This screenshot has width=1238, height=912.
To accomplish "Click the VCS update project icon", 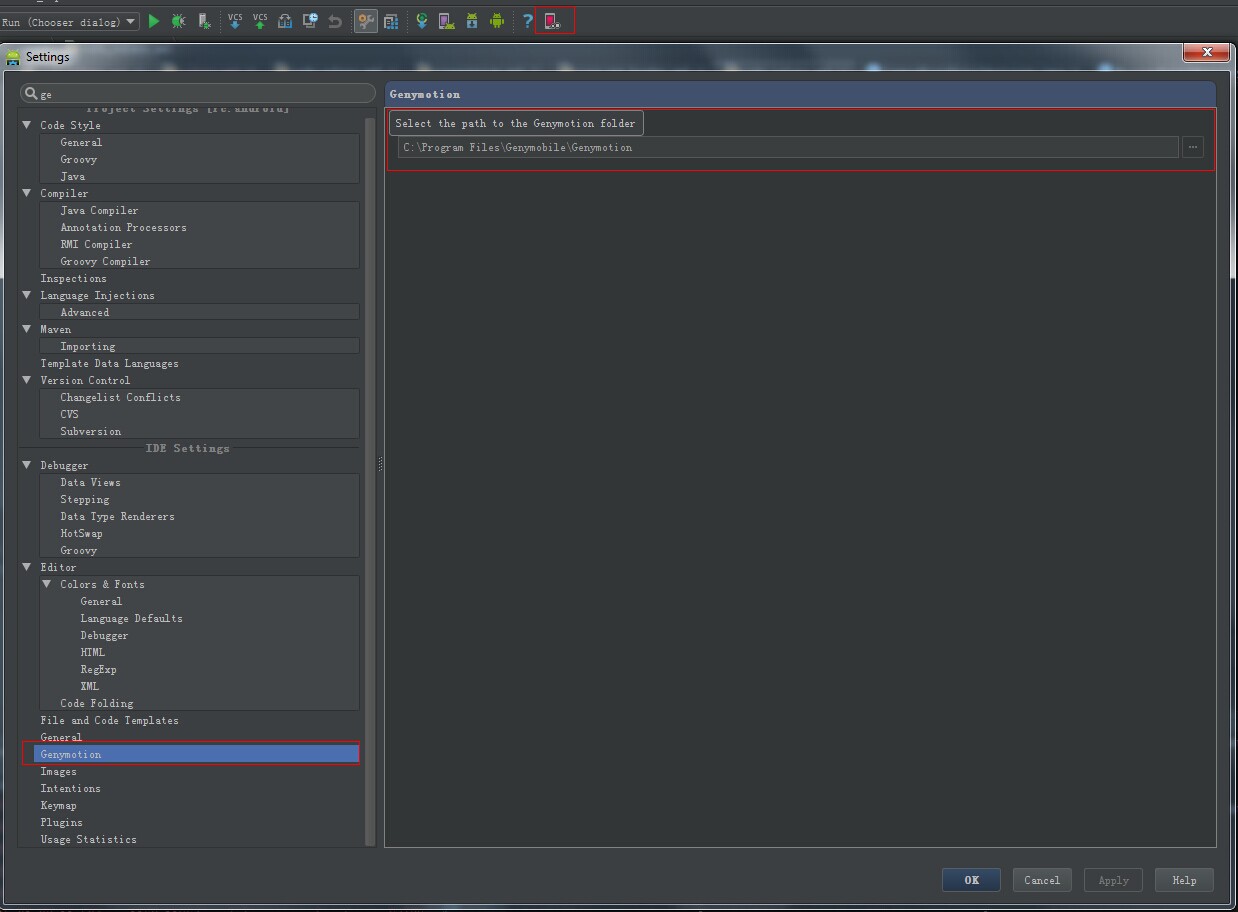I will pyautogui.click(x=235, y=21).
